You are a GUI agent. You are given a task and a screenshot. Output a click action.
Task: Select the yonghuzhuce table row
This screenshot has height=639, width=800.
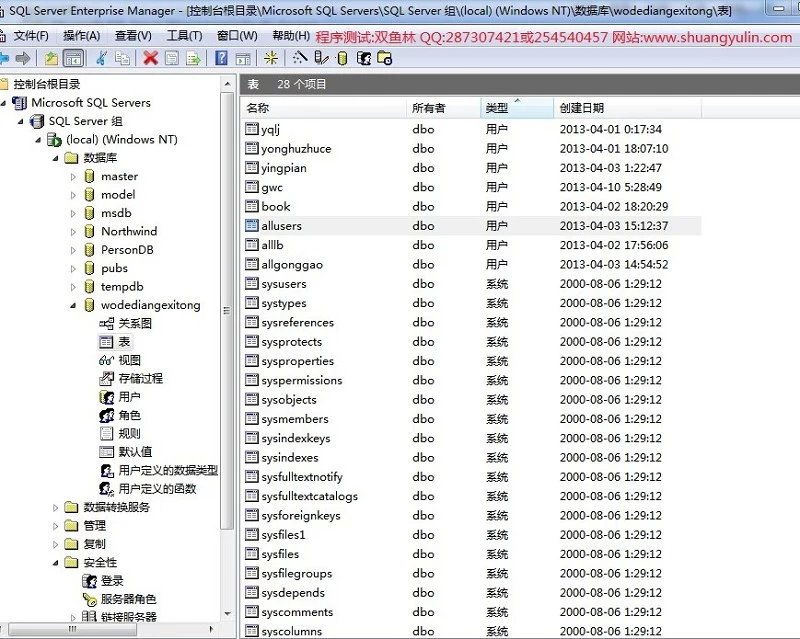point(471,149)
